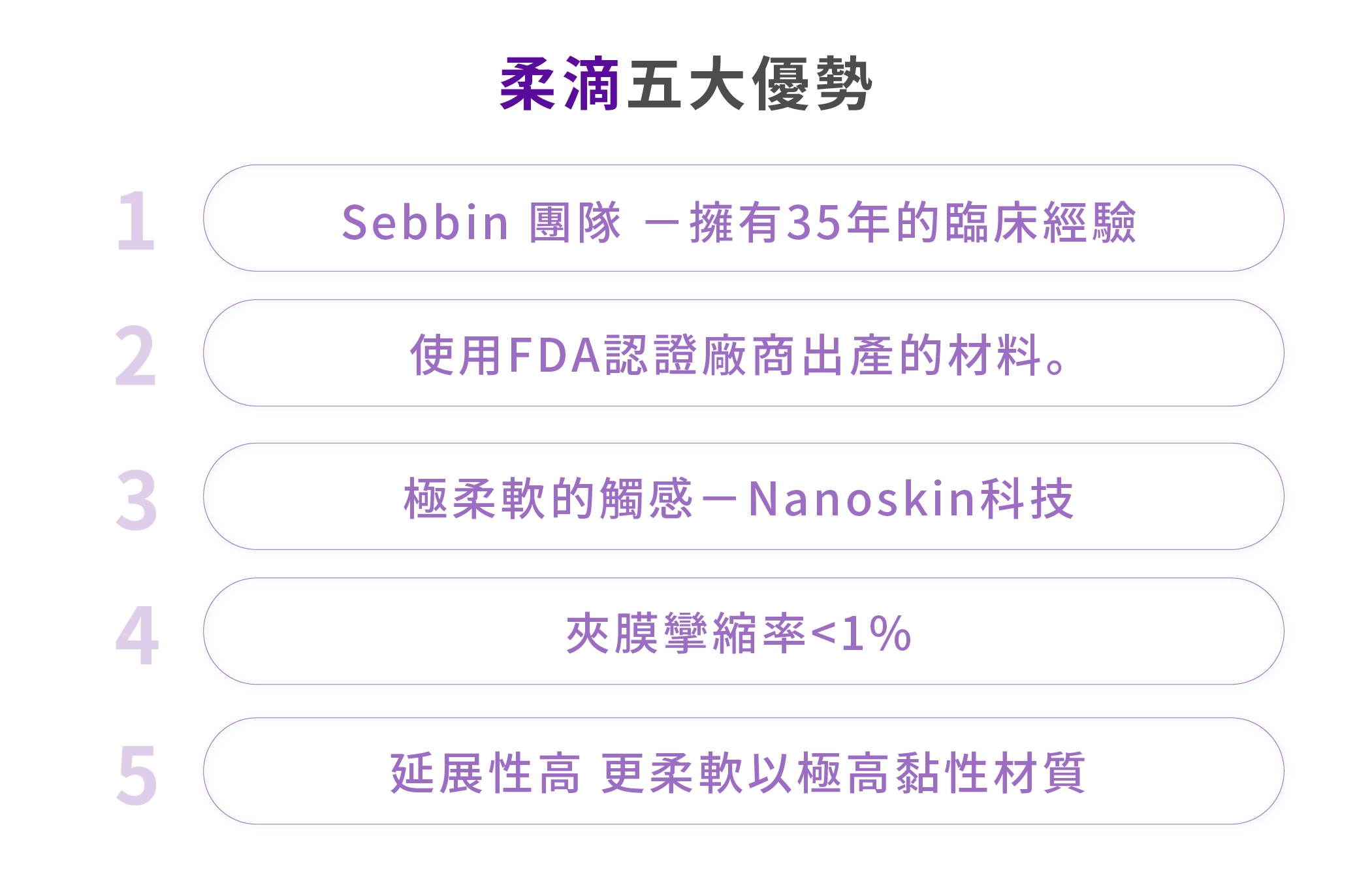The height and width of the screenshot is (891, 1372).
Task: Click the word Nanoskin
Action: [x=862, y=499]
